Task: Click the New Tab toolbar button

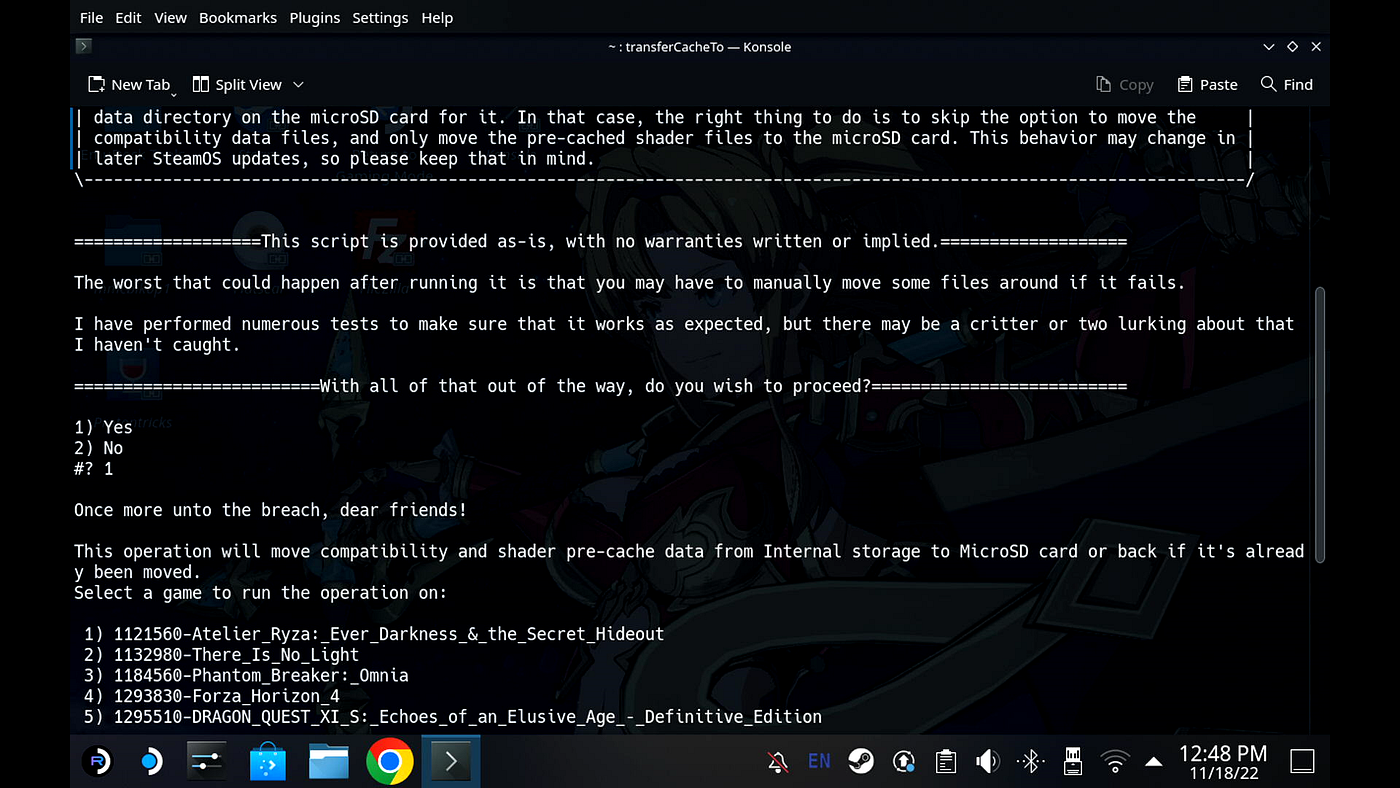Action: coord(130,85)
